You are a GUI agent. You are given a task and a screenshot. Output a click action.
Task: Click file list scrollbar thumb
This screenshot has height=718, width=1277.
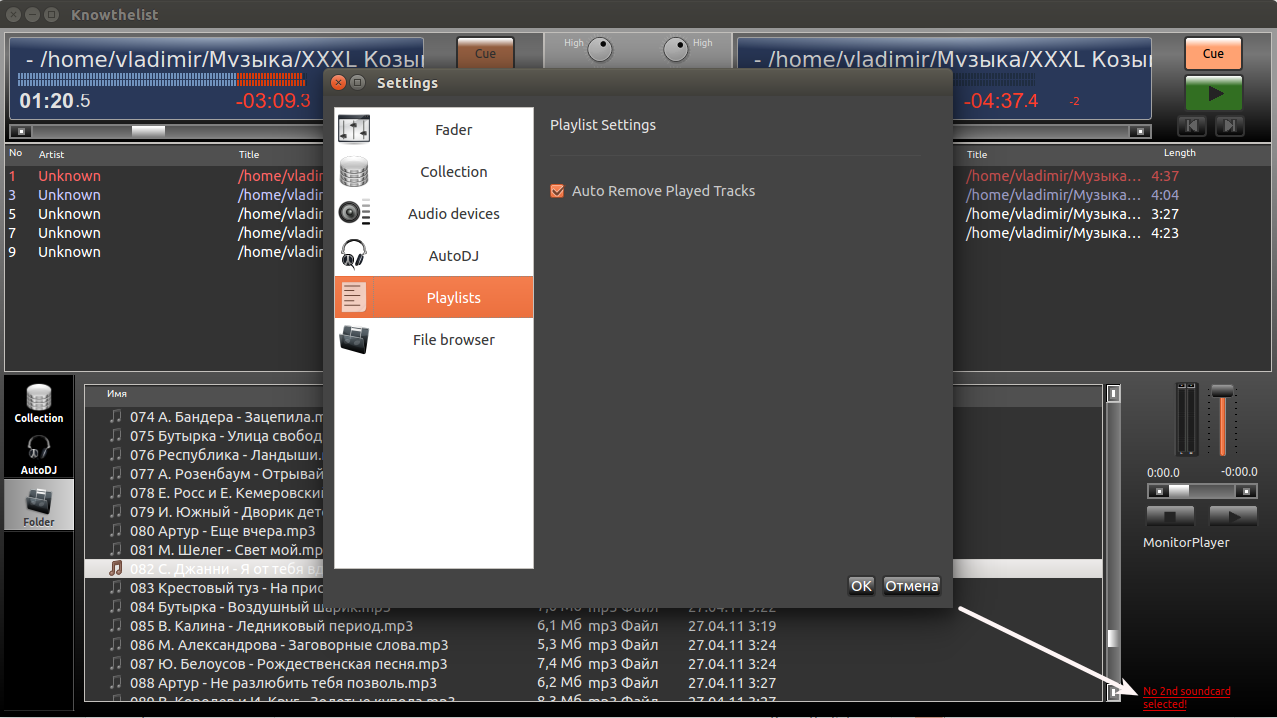[x=1114, y=639]
